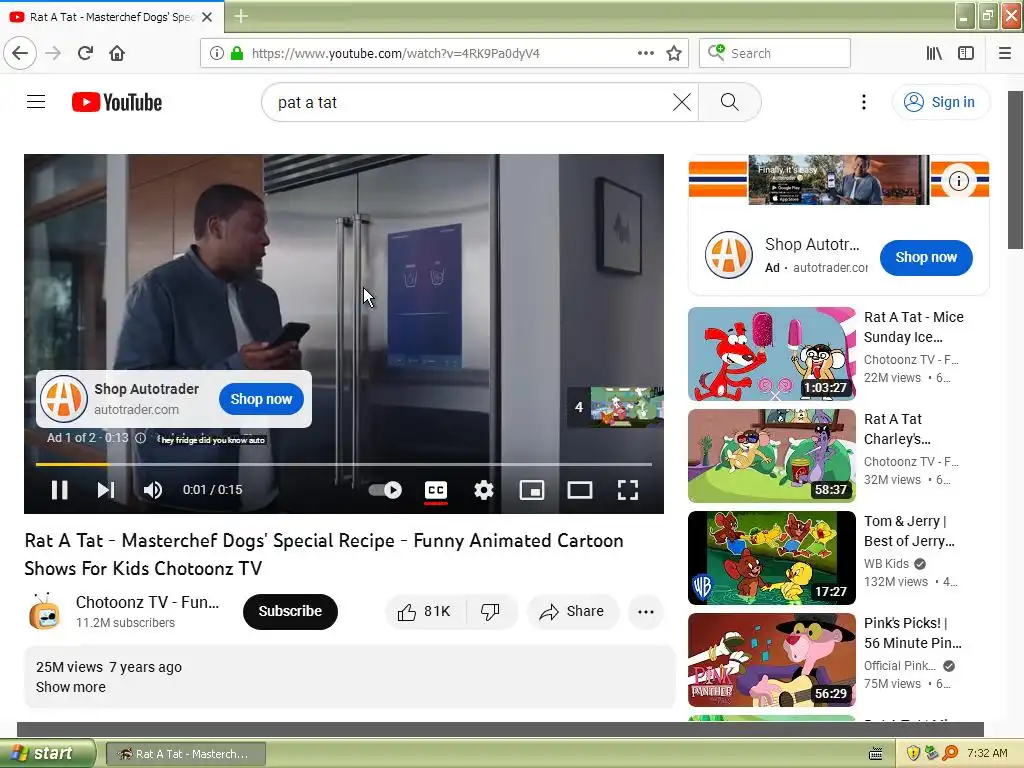
Task: Open the Autotrader sidebar ad banner image
Action: coord(839,180)
